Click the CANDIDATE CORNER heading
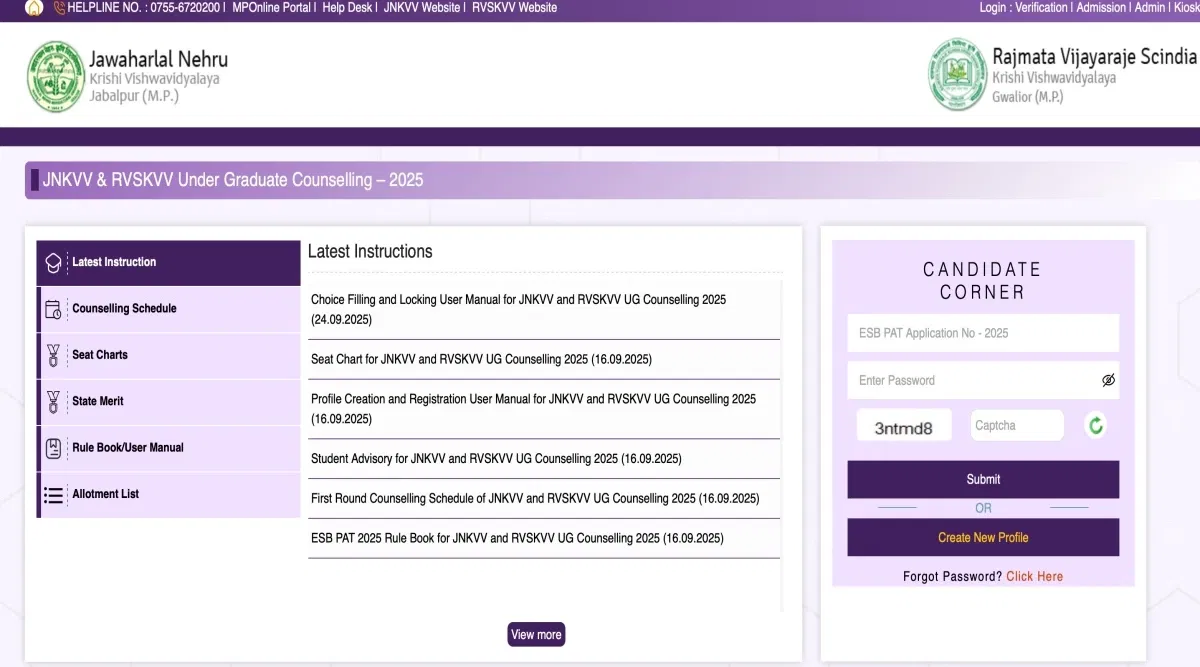Viewport: 1200px width, 667px height. click(x=982, y=281)
